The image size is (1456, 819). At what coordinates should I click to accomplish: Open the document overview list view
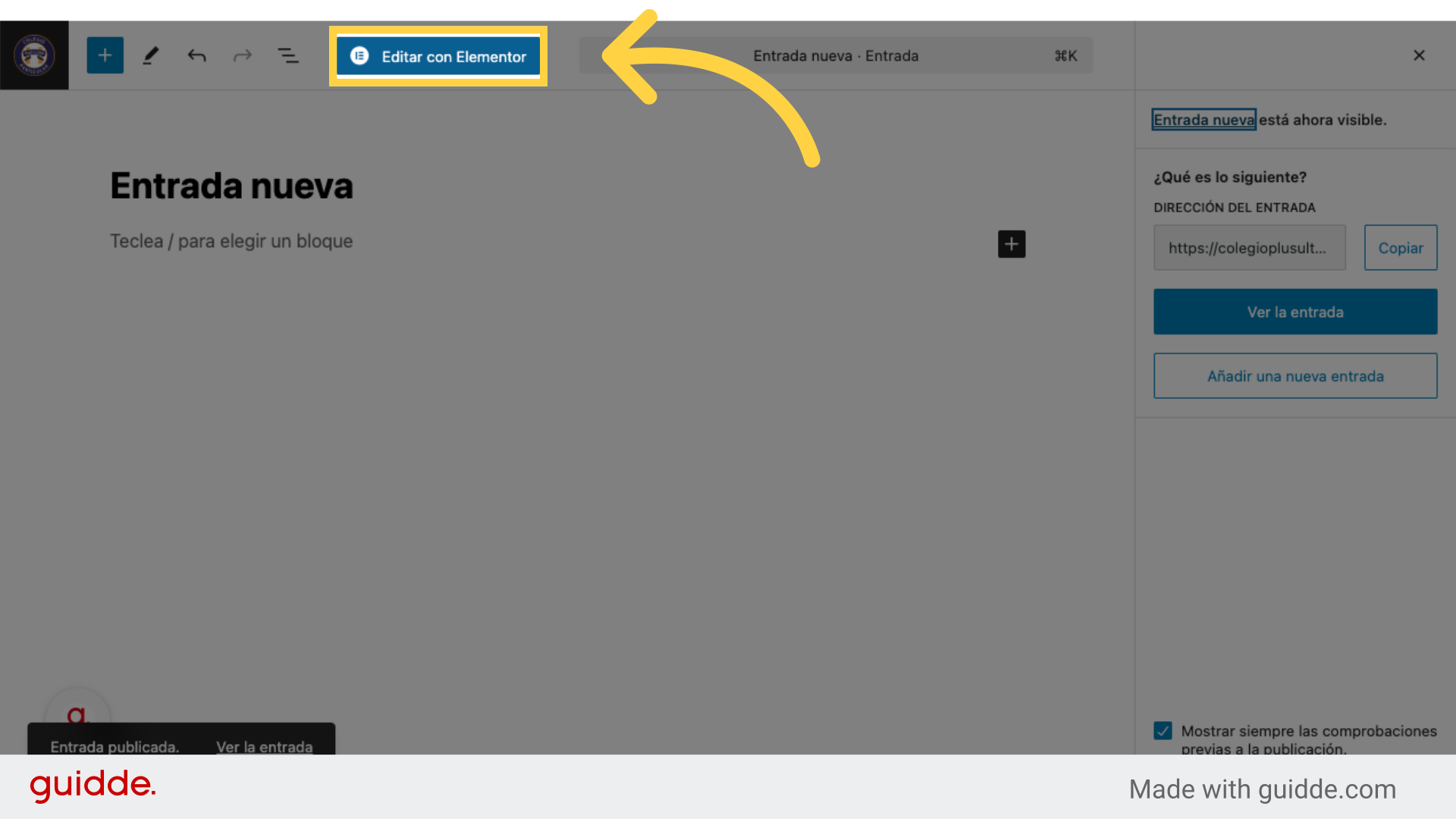288,55
